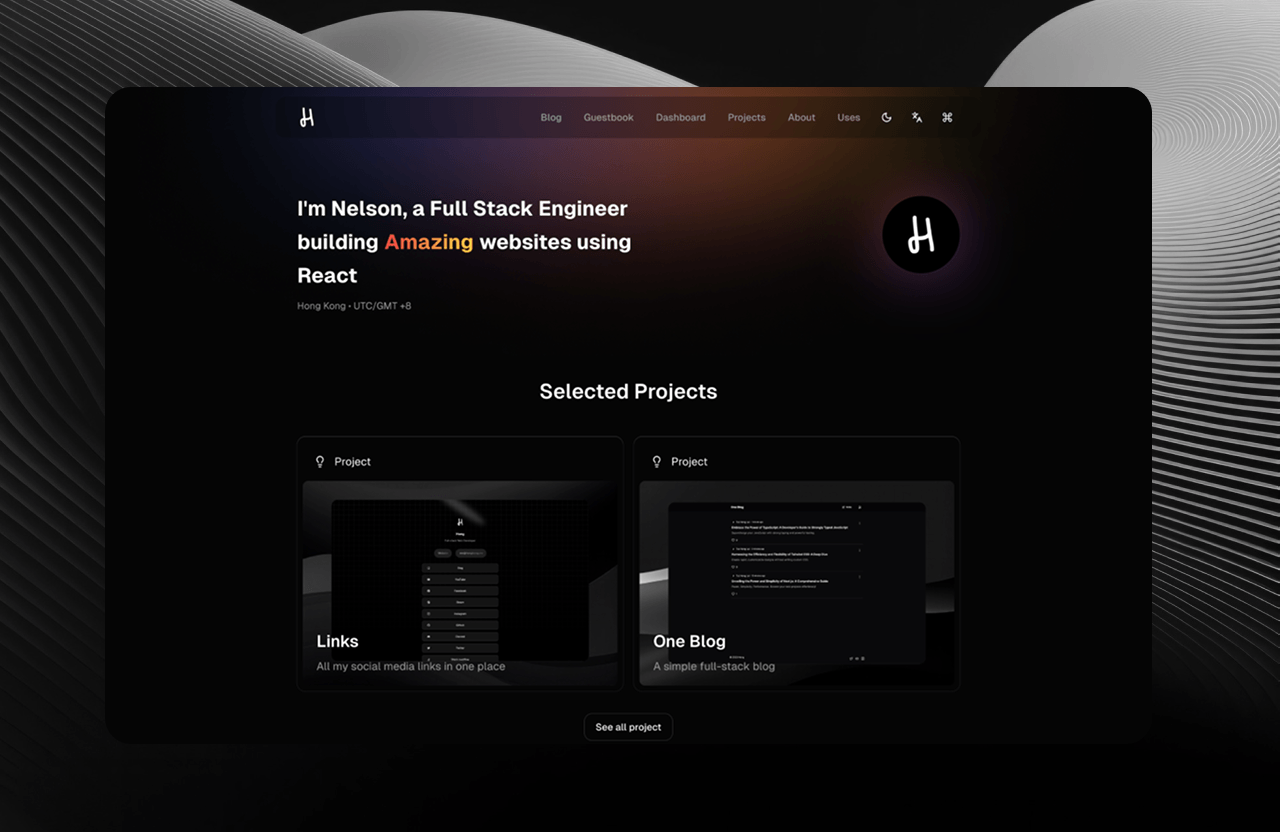Open the language translation switcher
The image size is (1280, 832).
pyautogui.click(x=917, y=118)
